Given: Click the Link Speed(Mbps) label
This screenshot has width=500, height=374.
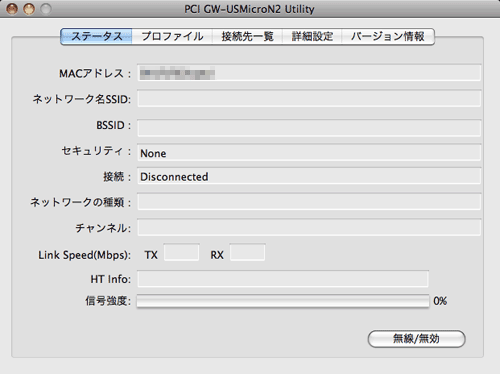Looking at the screenshot, I should [84, 255].
